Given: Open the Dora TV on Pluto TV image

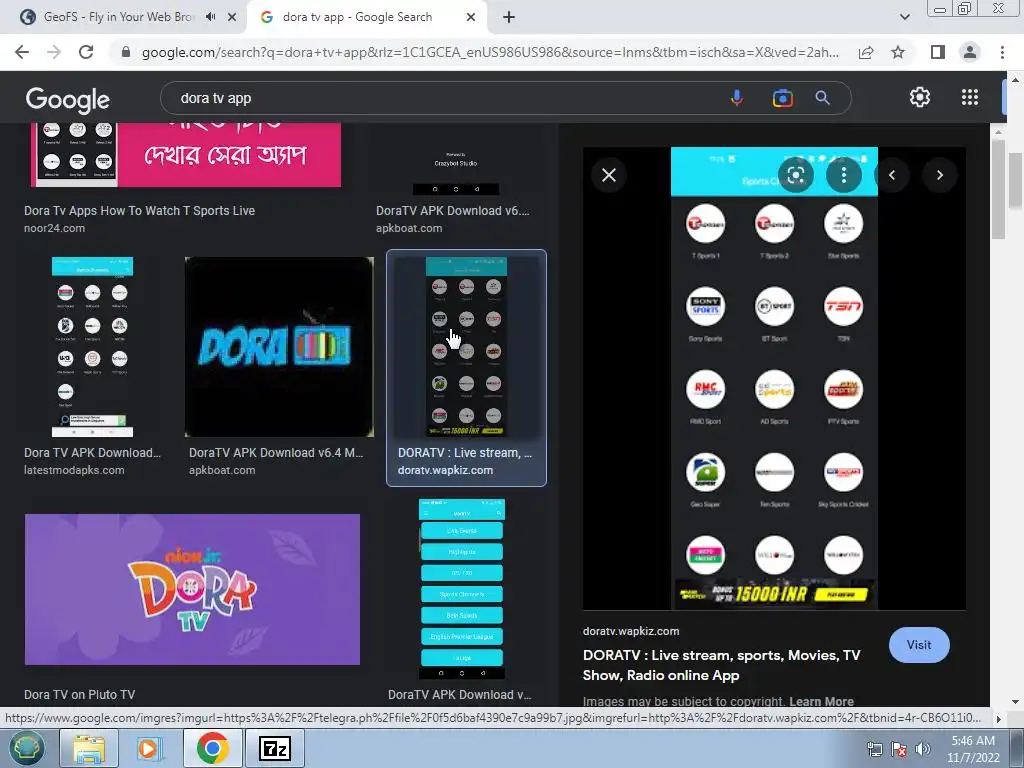Looking at the screenshot, I should pyautogui.click(x=192, y=589).
